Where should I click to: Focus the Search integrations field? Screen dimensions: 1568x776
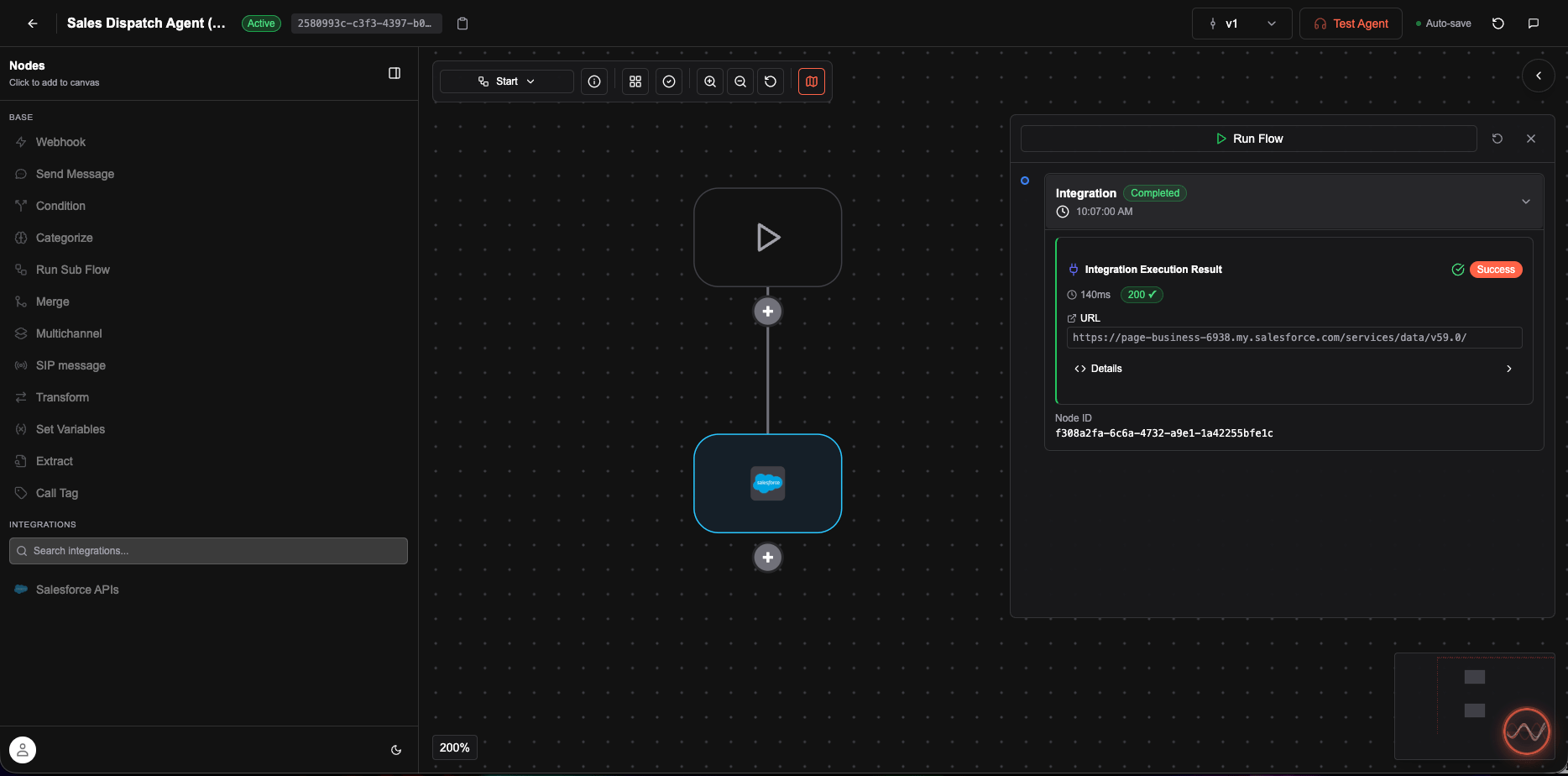click(x=208, y=551)
